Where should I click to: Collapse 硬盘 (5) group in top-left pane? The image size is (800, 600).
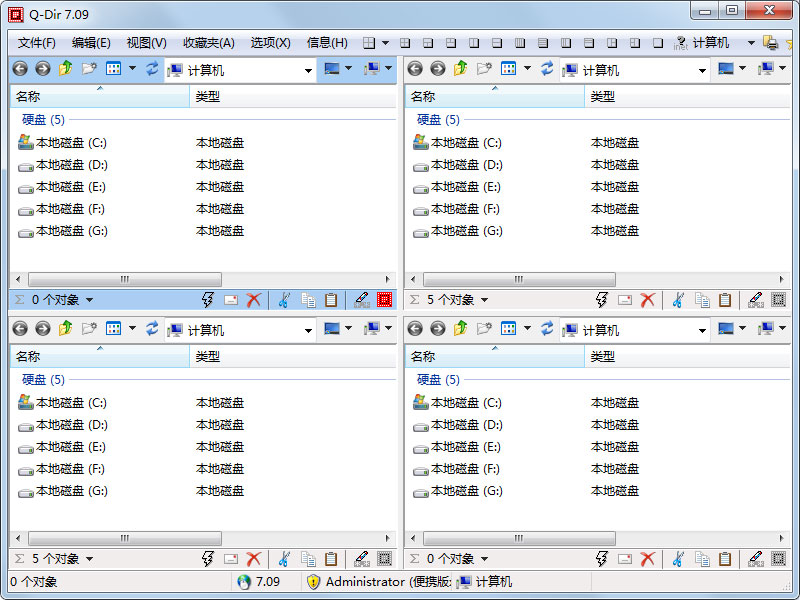43,120
